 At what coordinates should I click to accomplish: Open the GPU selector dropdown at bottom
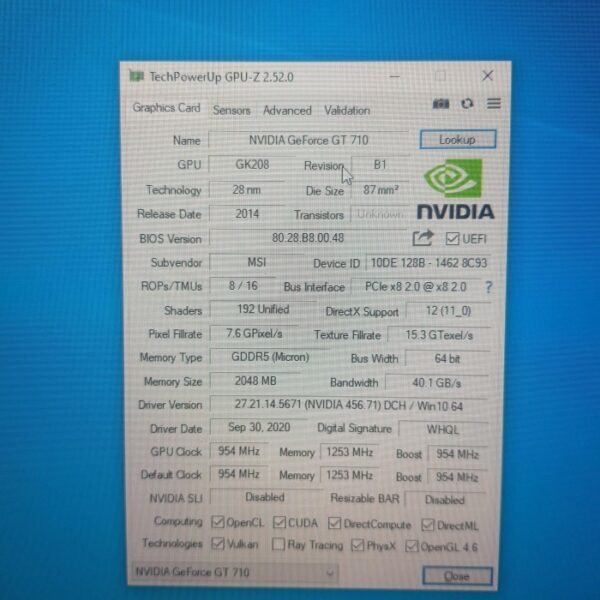(234, 572)
